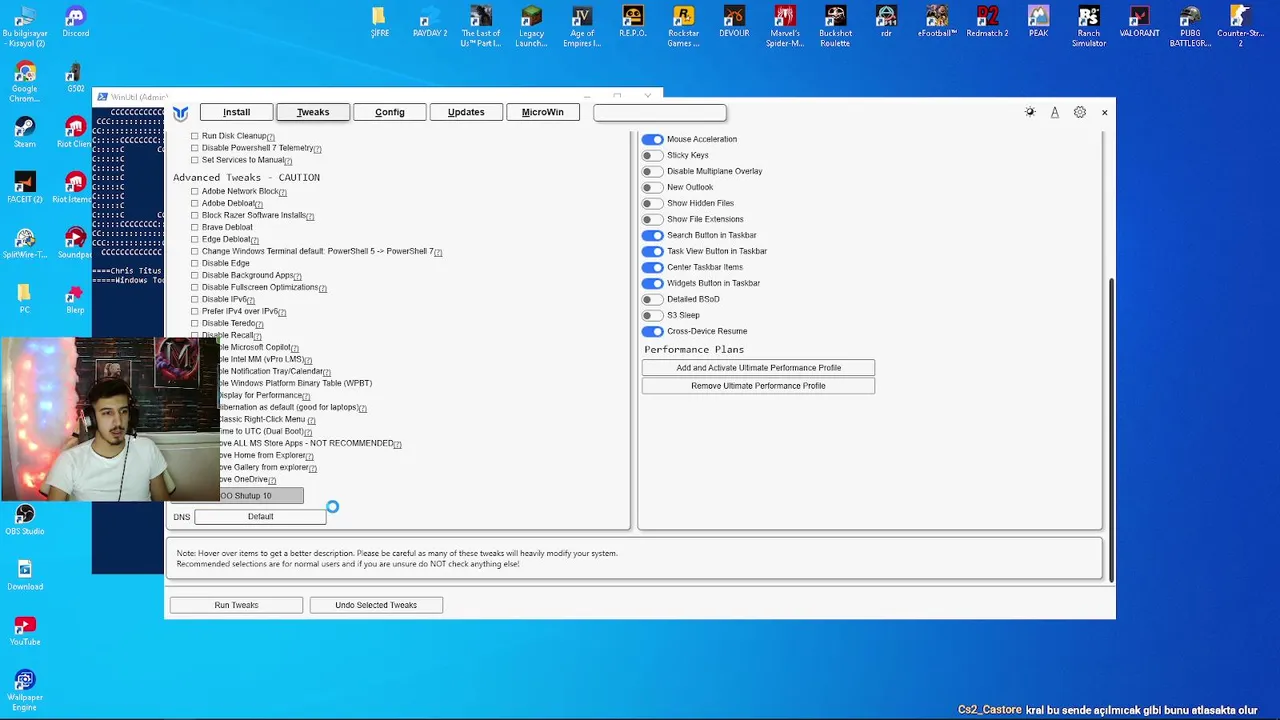Enable the Show File Extensions toggle
The height and width of the screenshot is (720, 1280).
pos(652,219)
